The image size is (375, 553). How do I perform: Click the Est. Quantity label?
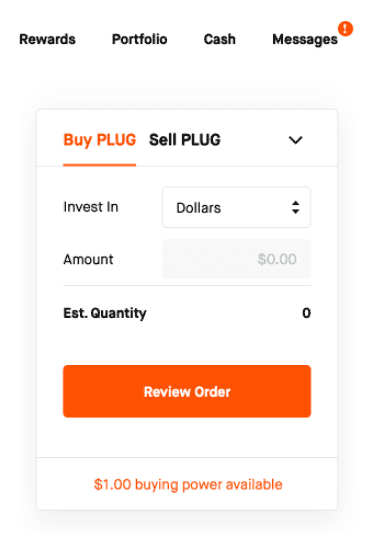(105, 313)
